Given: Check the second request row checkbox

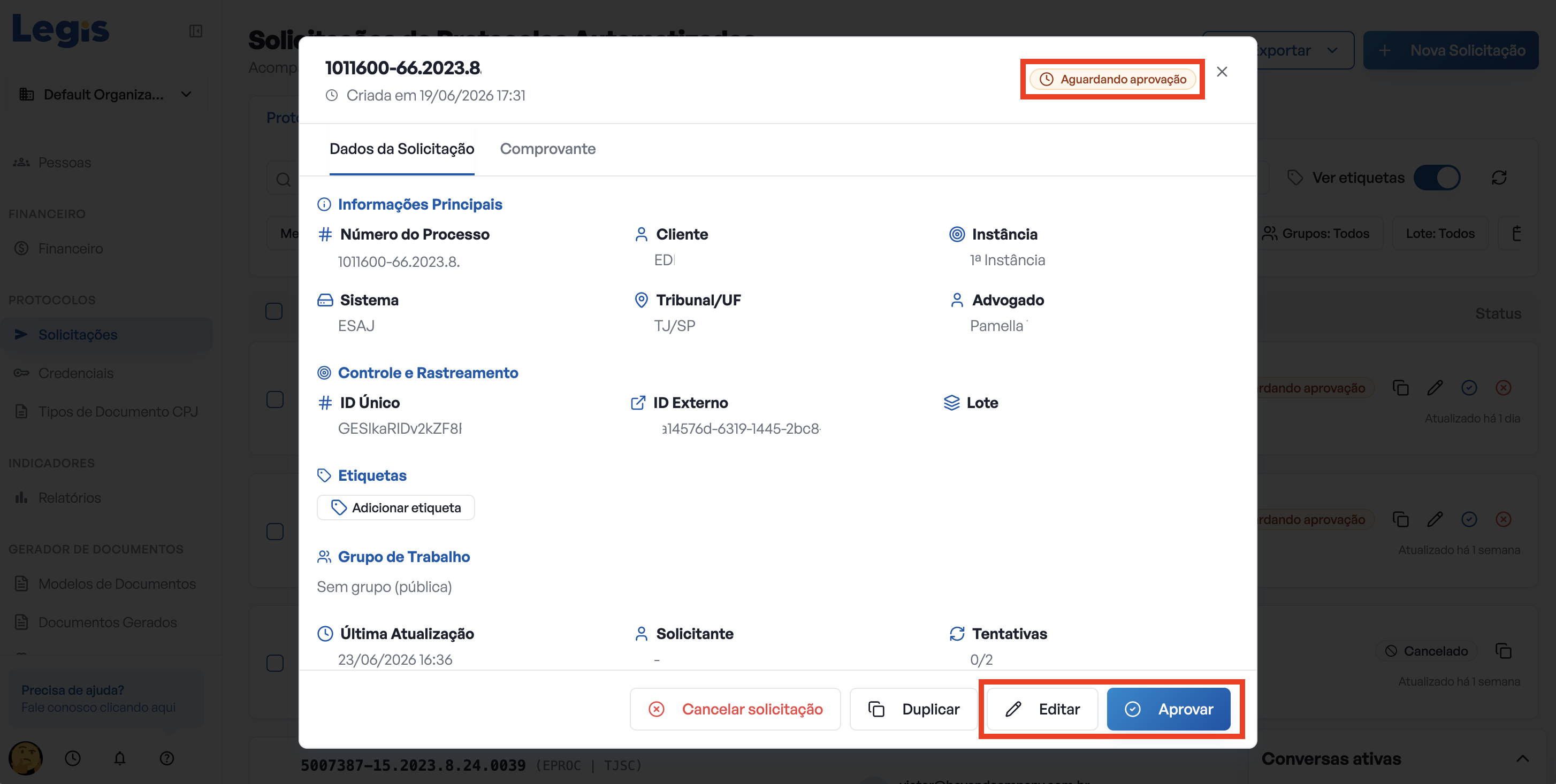Looking at the screenshot, I should pos(275,531).
